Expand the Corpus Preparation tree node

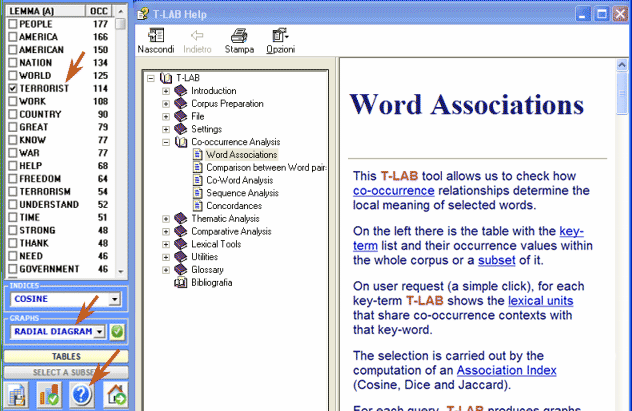pos(166,104)
